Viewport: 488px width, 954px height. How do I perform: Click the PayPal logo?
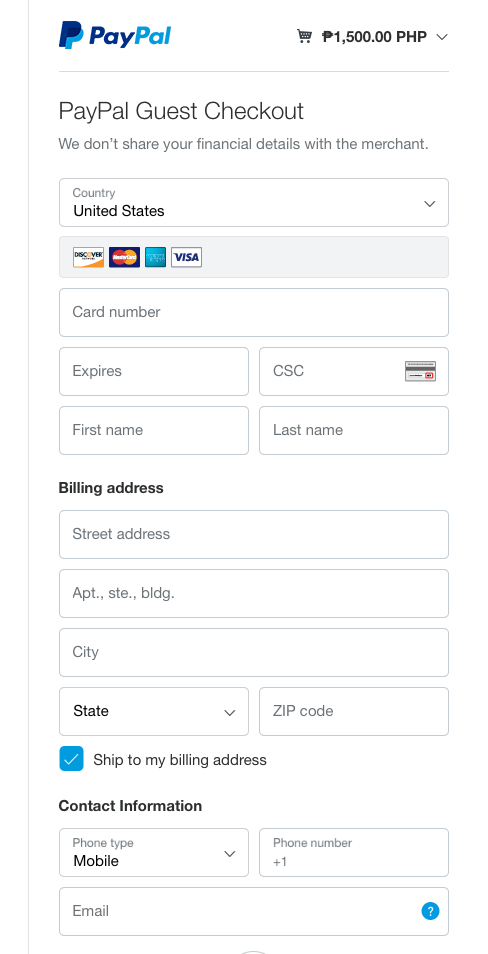coord(115,35)
